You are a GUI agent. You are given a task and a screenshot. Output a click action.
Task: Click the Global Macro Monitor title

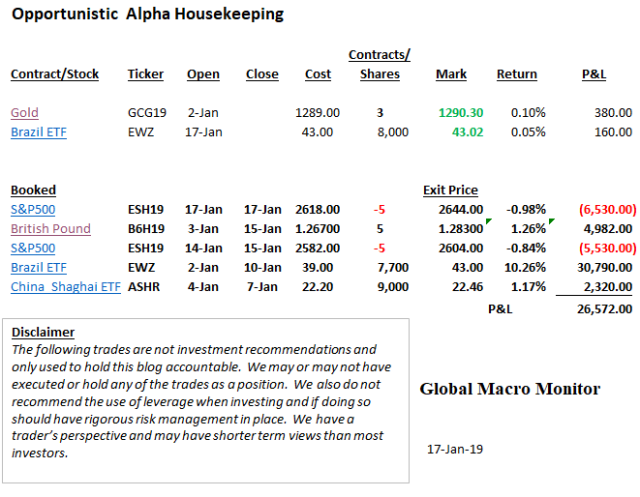tap(510, 389)
